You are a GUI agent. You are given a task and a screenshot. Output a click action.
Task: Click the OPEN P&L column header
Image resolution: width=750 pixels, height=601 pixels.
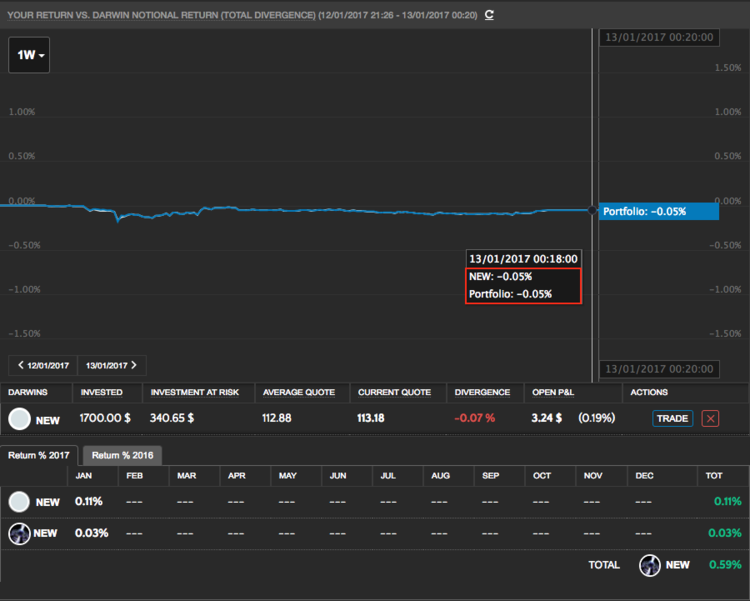553,392
